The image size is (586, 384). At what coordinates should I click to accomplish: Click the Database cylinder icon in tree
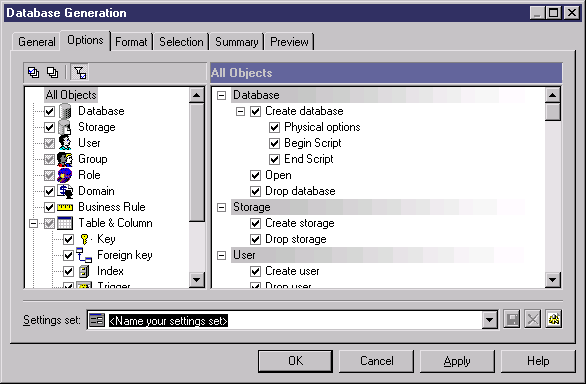(65, 111)
